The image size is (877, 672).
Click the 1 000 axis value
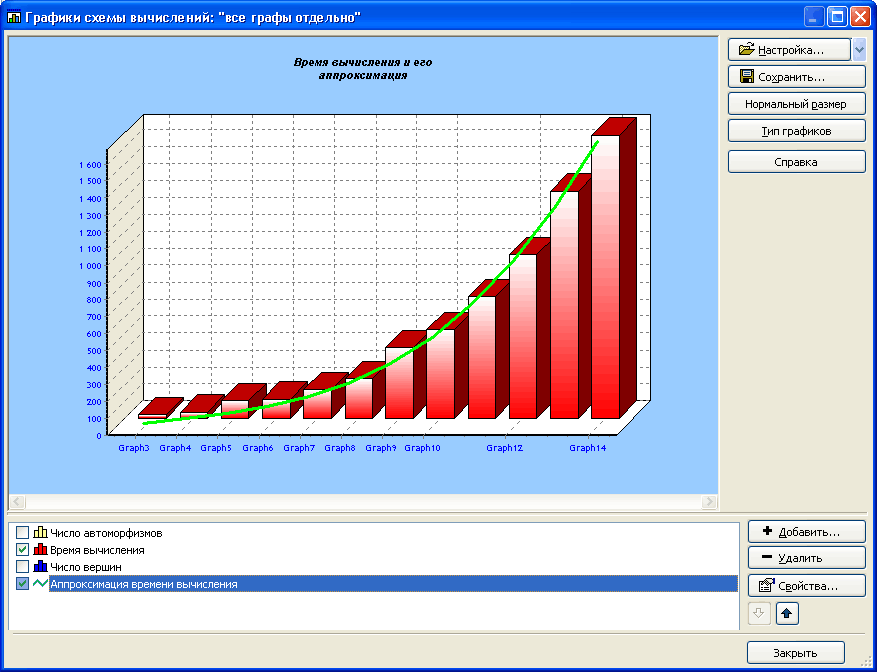pos(91,266)
